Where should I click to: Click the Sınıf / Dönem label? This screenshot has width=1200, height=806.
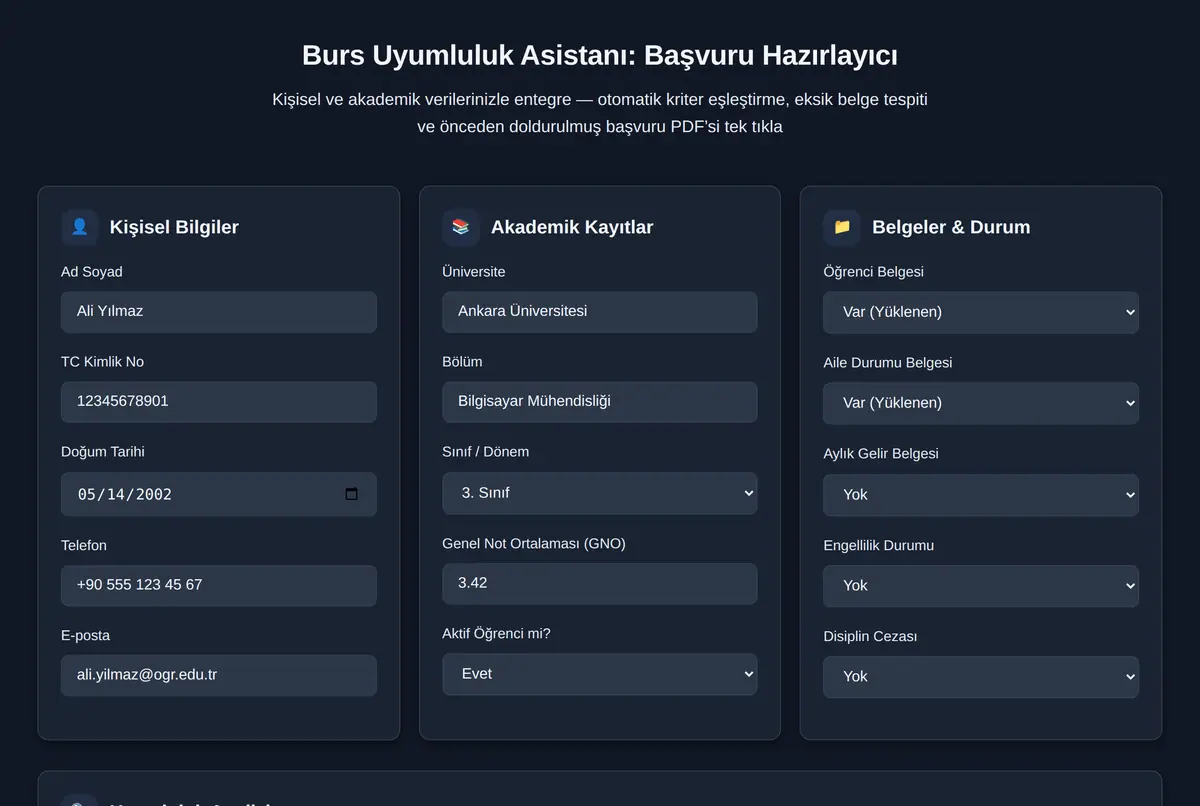point(486,452)
